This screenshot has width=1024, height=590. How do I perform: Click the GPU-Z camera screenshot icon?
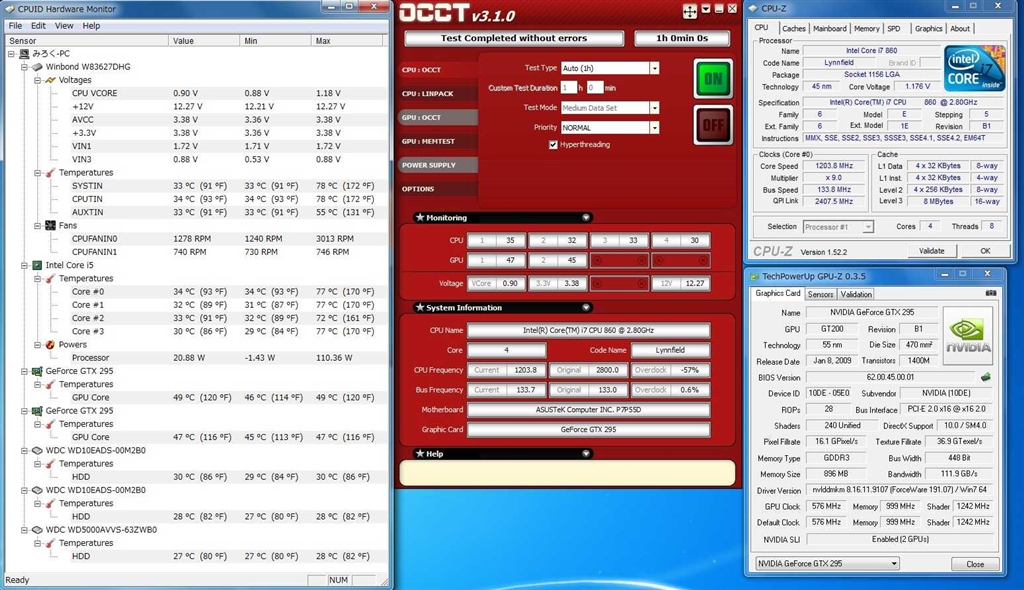click(x=991, y=293)
